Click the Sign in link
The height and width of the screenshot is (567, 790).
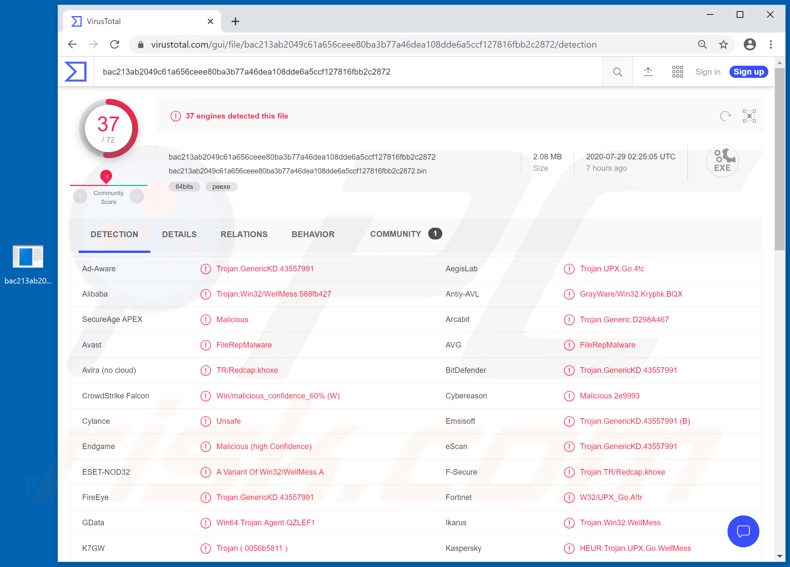[x=708, y=72]
